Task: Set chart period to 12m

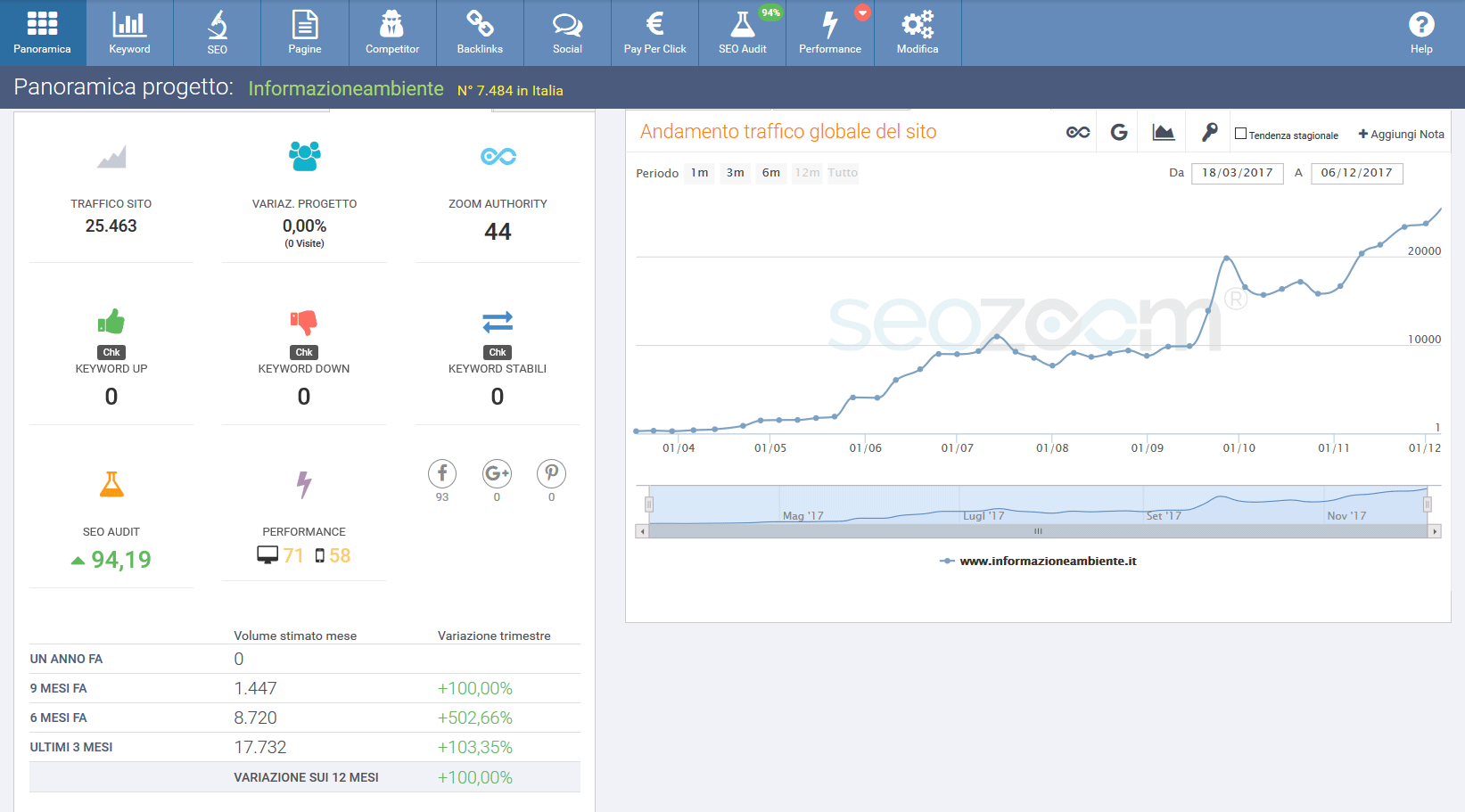Action: (807, 173)
